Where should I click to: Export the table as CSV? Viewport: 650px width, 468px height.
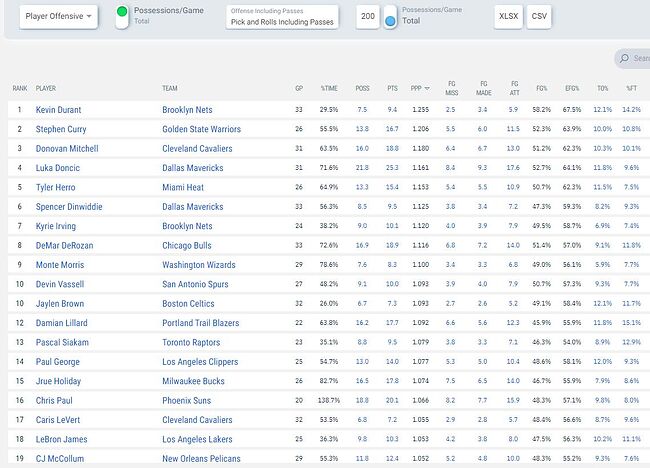pos(539,17)
